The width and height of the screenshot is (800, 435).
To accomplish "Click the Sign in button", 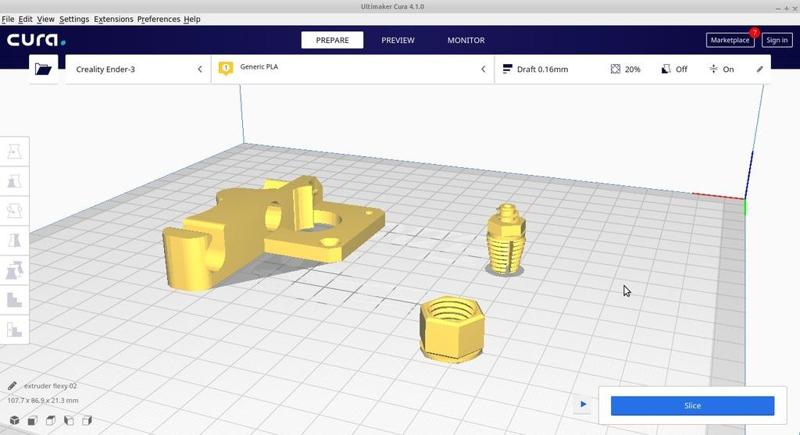I will 777,40.
